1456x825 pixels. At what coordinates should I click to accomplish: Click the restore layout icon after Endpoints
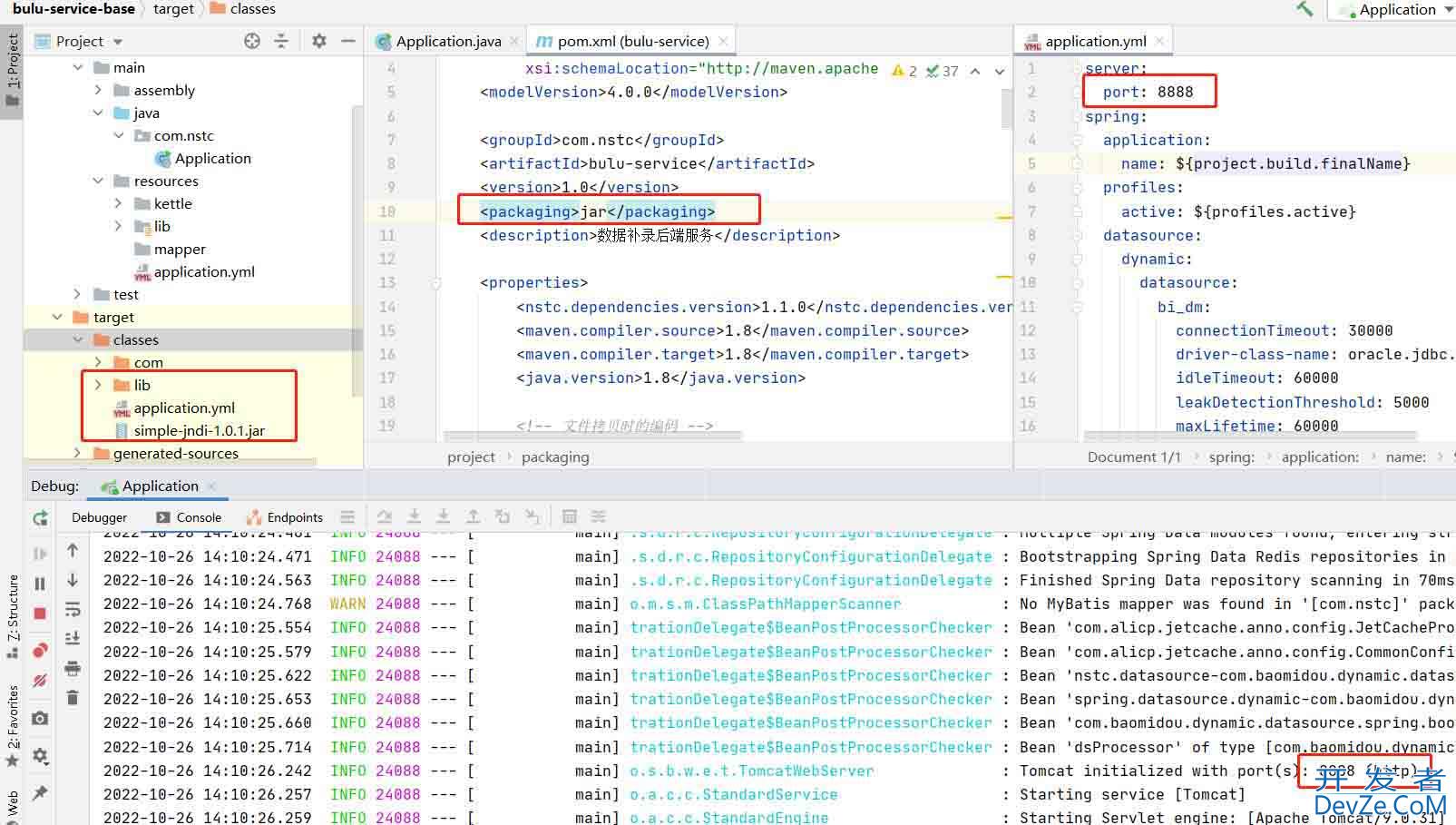coord(347,517)
